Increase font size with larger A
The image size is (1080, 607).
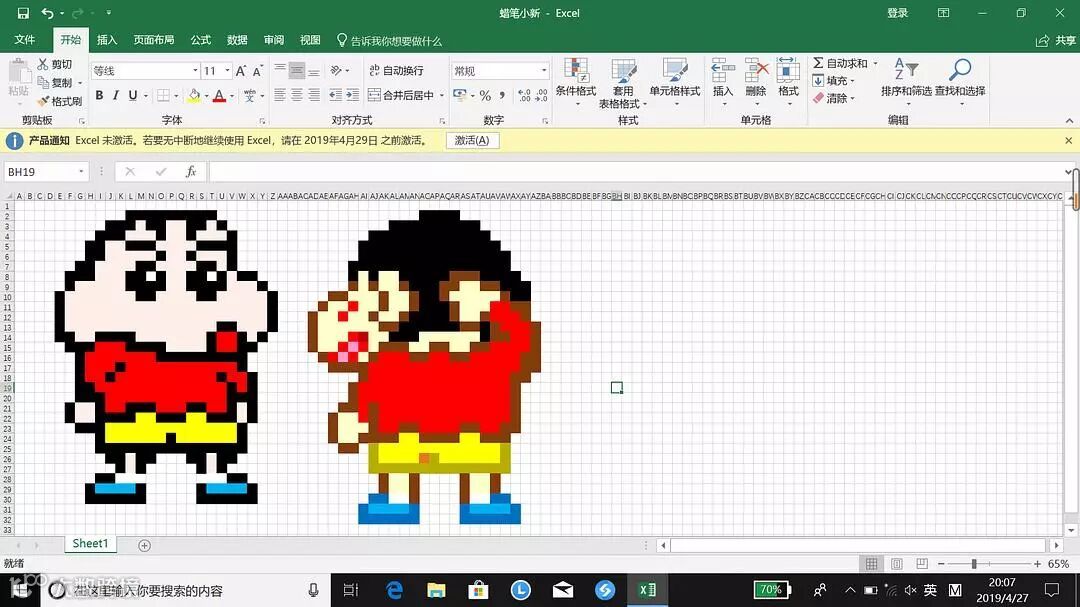click(240, 71)
